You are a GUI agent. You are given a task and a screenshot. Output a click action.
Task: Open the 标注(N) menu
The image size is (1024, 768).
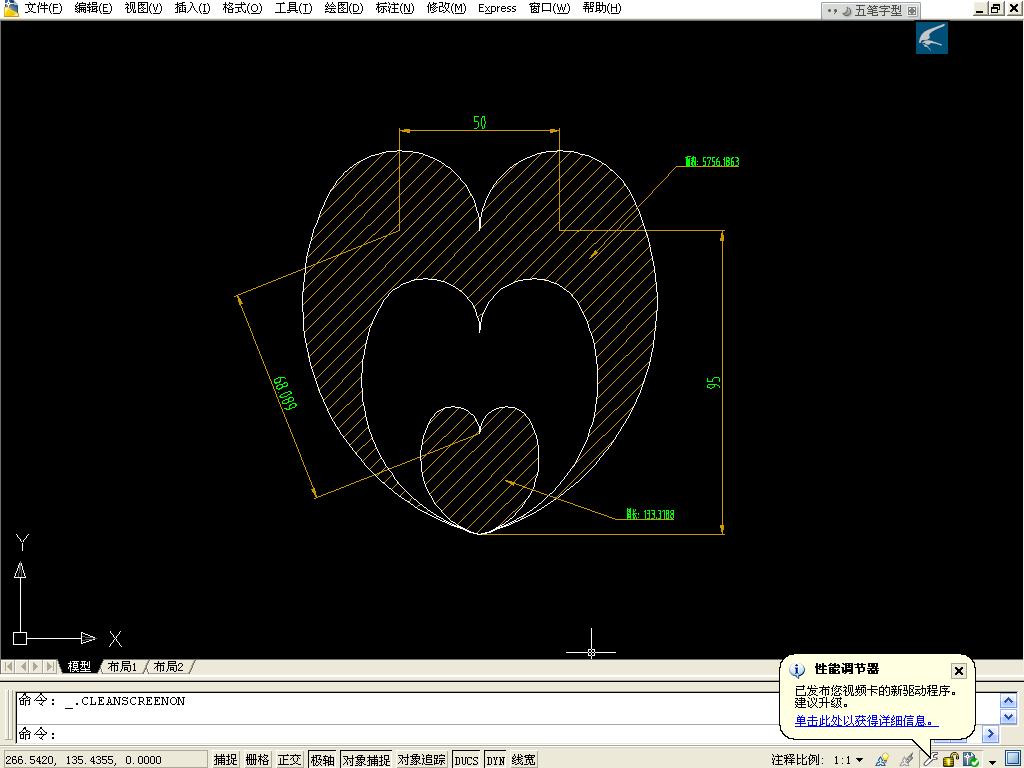tap(394, 8)
